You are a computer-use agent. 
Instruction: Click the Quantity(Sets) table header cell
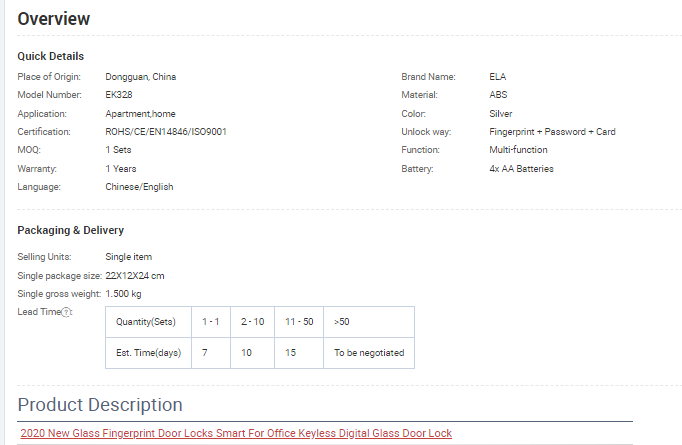[x=146, y=322]
